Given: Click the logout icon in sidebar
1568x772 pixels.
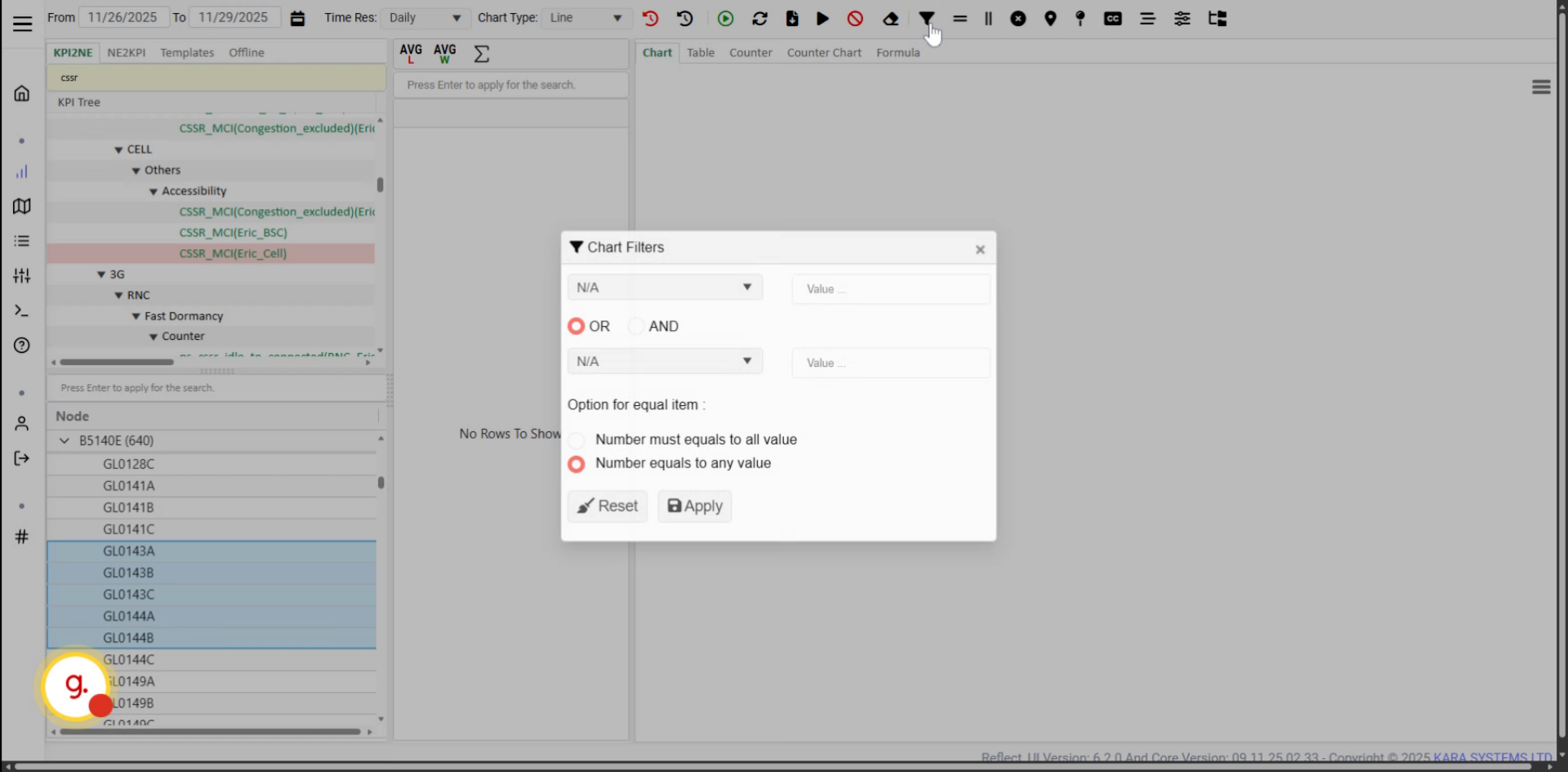Looking at the screenshot, I should coord(22,458).
